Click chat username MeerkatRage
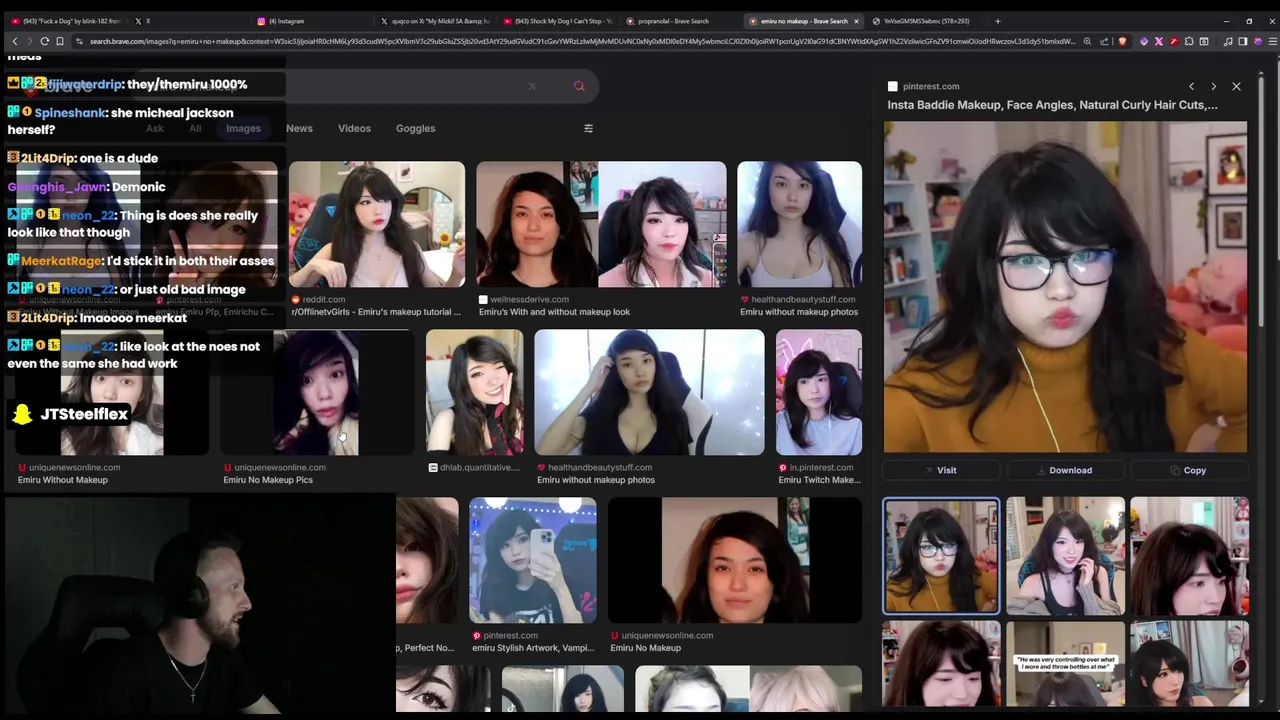 click(x=61, y=261)
